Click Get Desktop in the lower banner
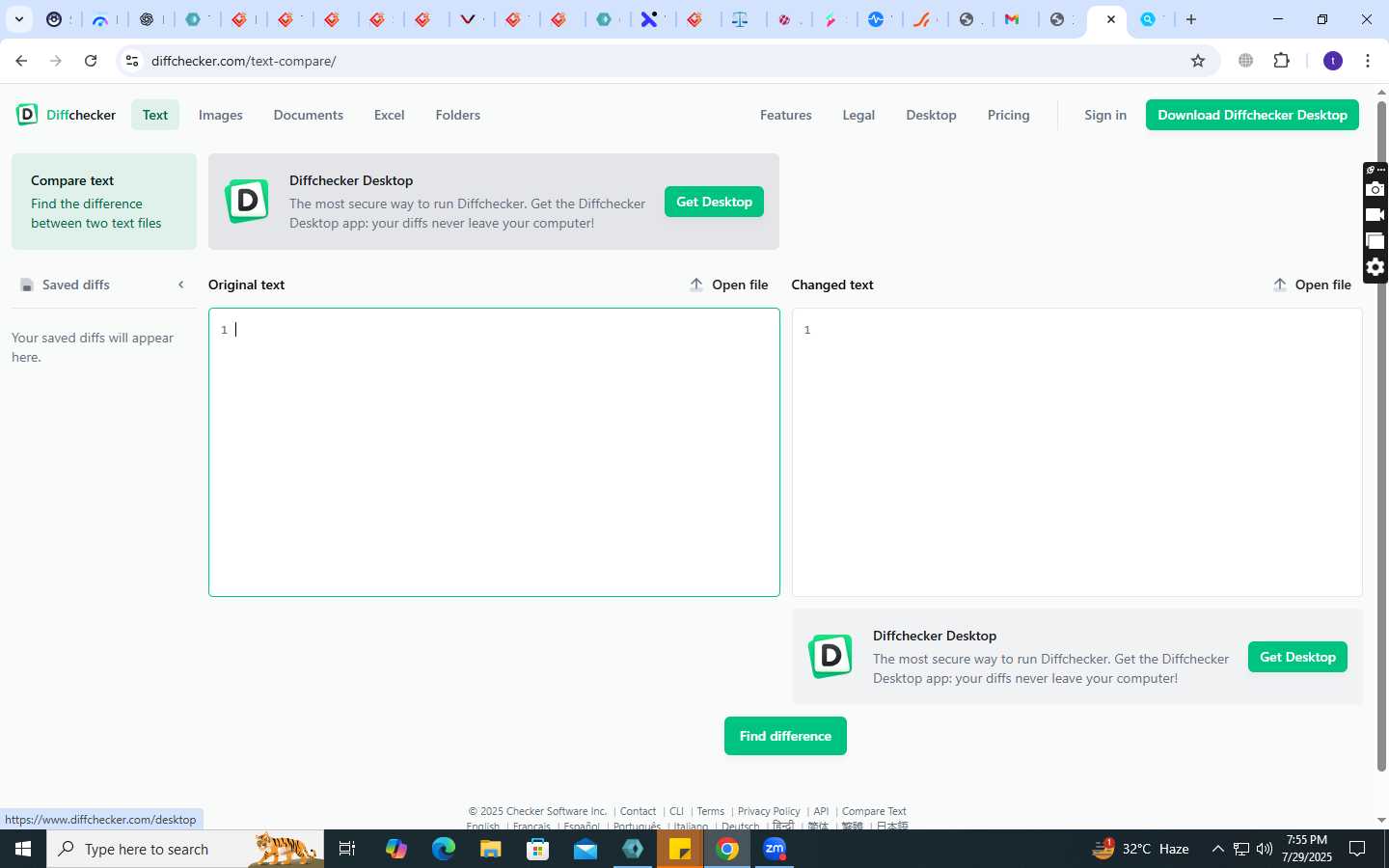Screen dimensions: 1389x868 tap(1297, 657)
